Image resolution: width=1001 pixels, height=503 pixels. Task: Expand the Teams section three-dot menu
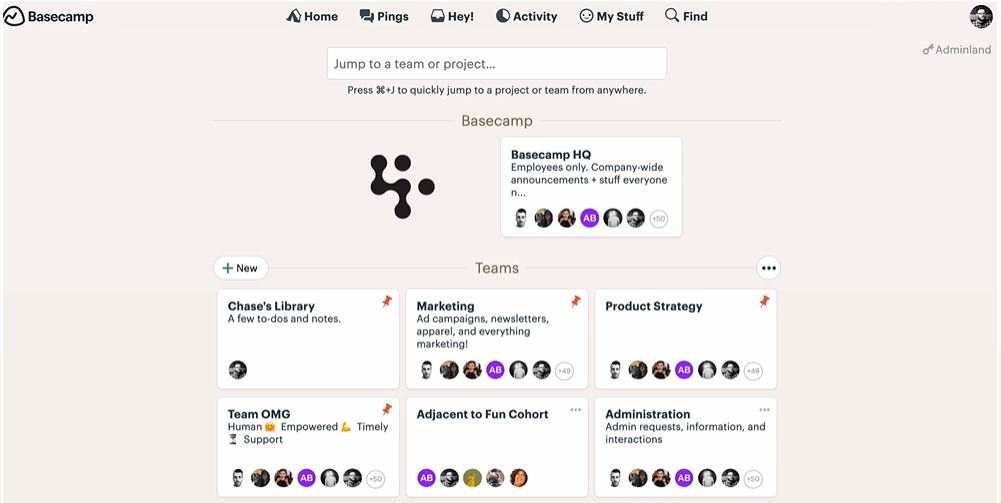pyautogui.click(x=769, y=268)
